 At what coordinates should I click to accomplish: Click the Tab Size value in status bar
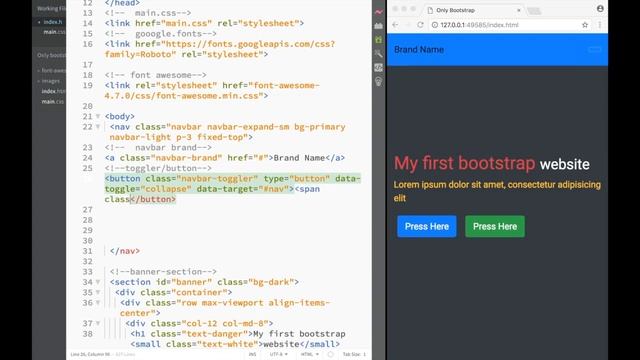(354, 354)
